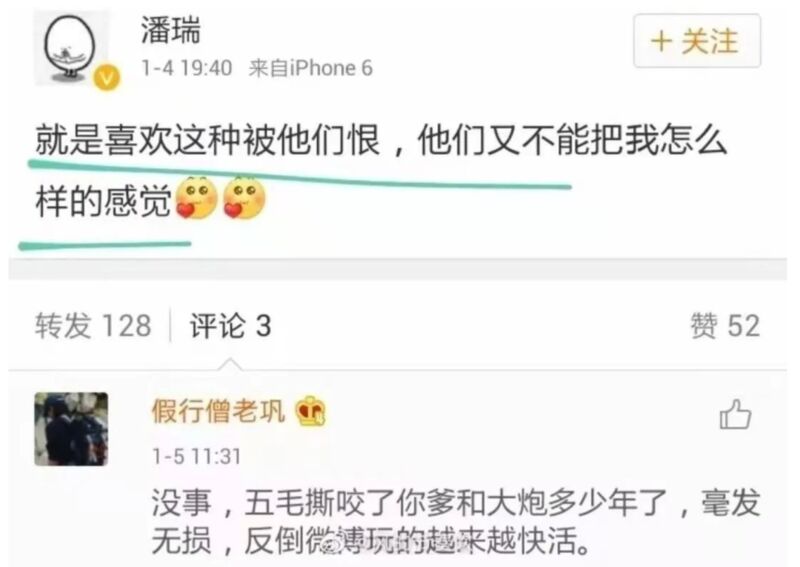
Task: Click the first heart-face emoji
Action: click(x=196, y=198)
